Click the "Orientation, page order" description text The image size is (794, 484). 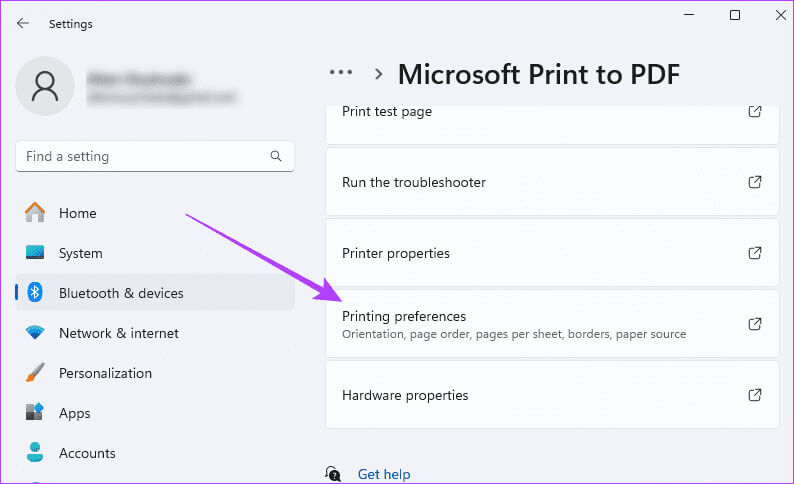pyautogui.click(x=514, y=334)
